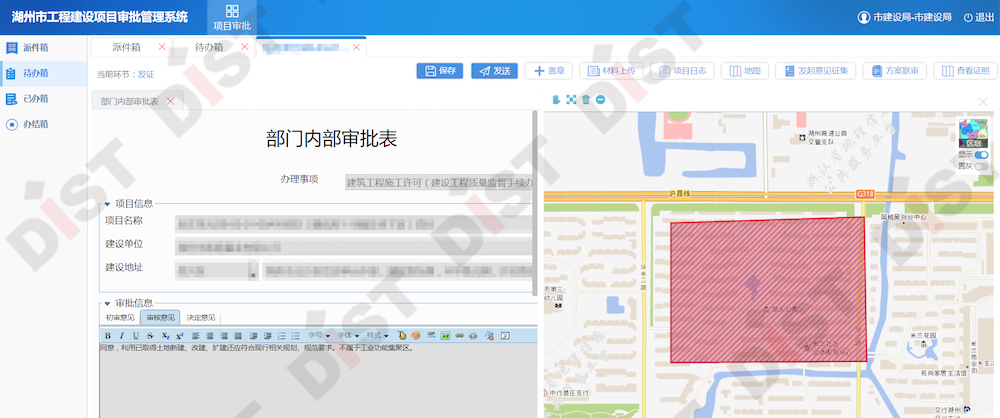
Task: Collapse the 审批信息 section
Action: 107,303
